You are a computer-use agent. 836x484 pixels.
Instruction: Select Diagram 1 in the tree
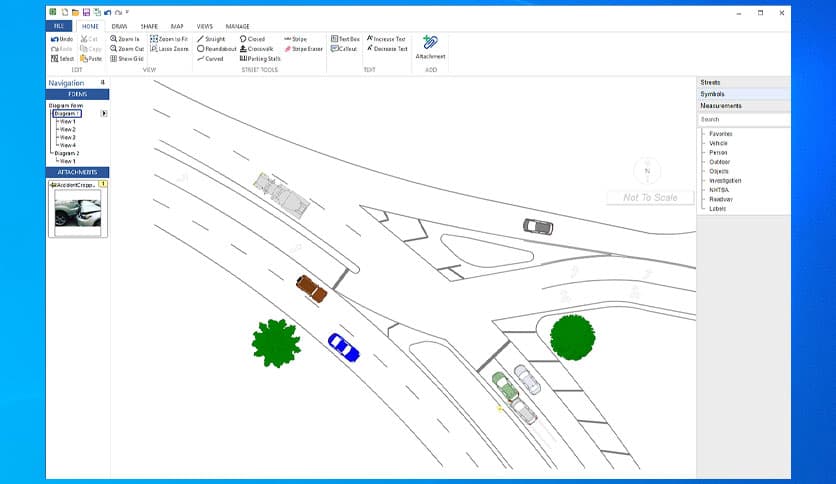pos(67,114)
